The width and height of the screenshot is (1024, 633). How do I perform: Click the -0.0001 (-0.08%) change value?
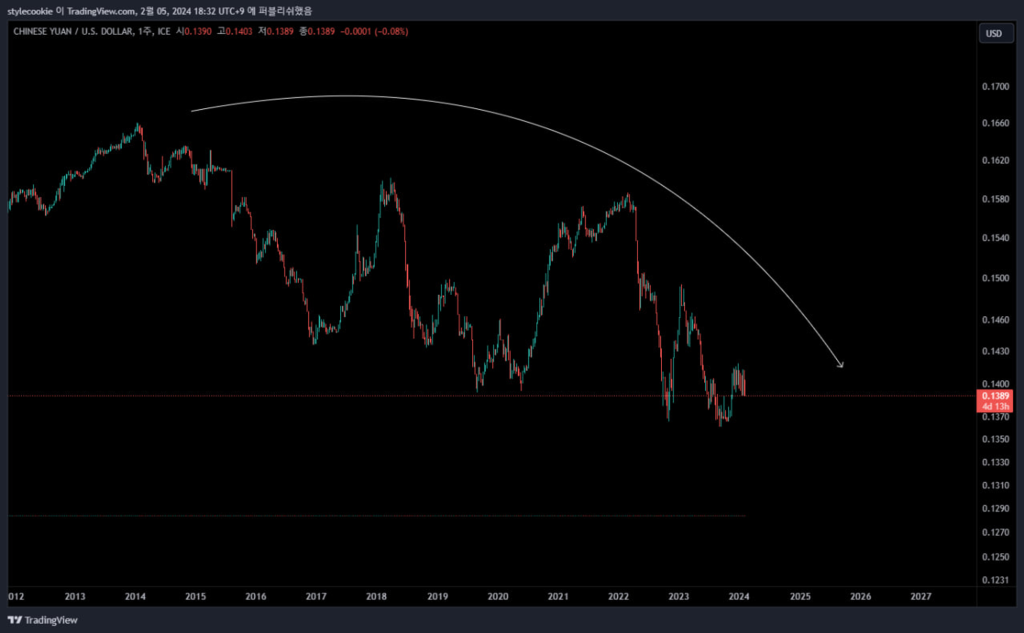375,32
